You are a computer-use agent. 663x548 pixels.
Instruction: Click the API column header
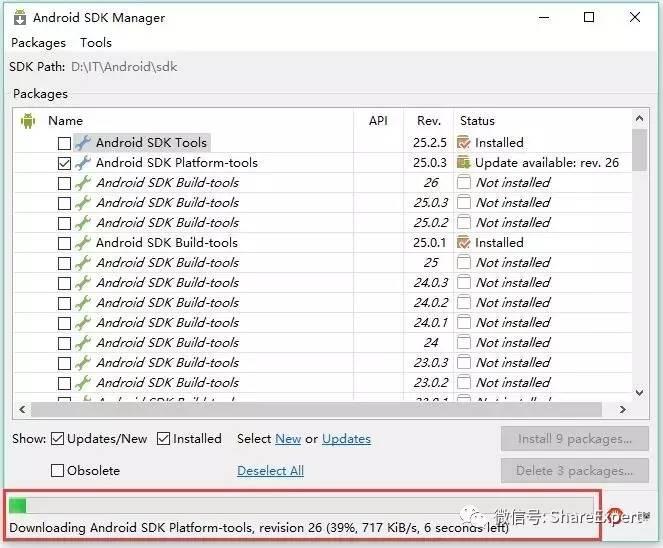[x=378, y=121]
